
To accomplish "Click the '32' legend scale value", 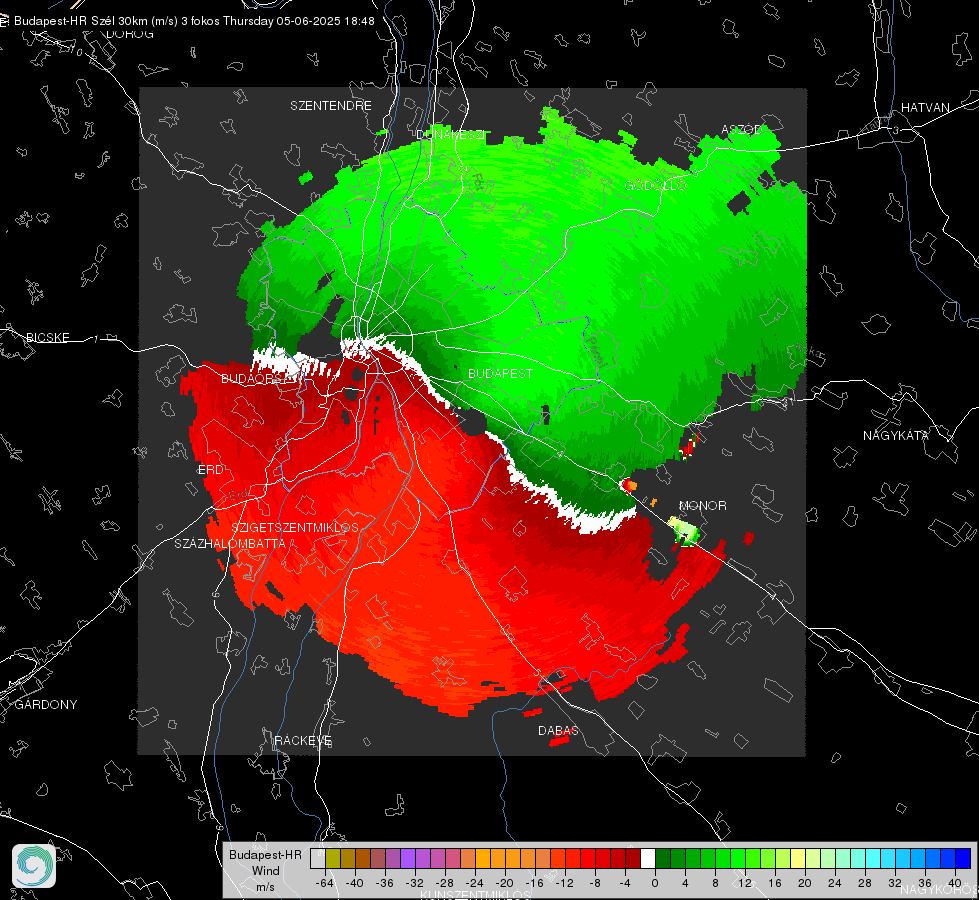I will [x=895, y=883].
